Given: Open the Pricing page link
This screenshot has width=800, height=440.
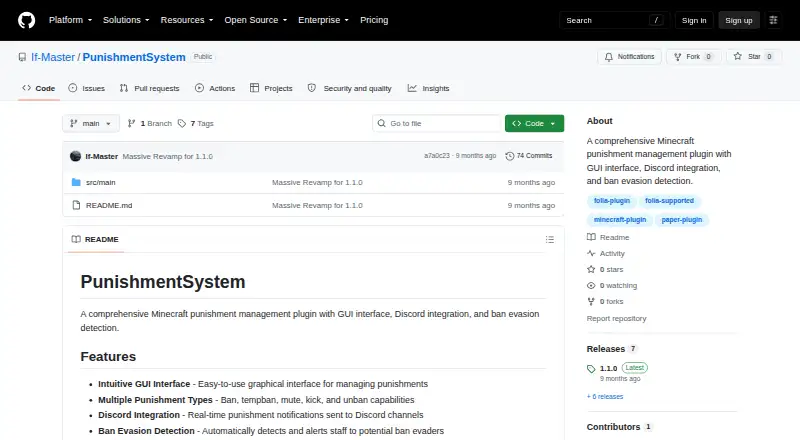Looking at the screenshot, I should point(374,20).
